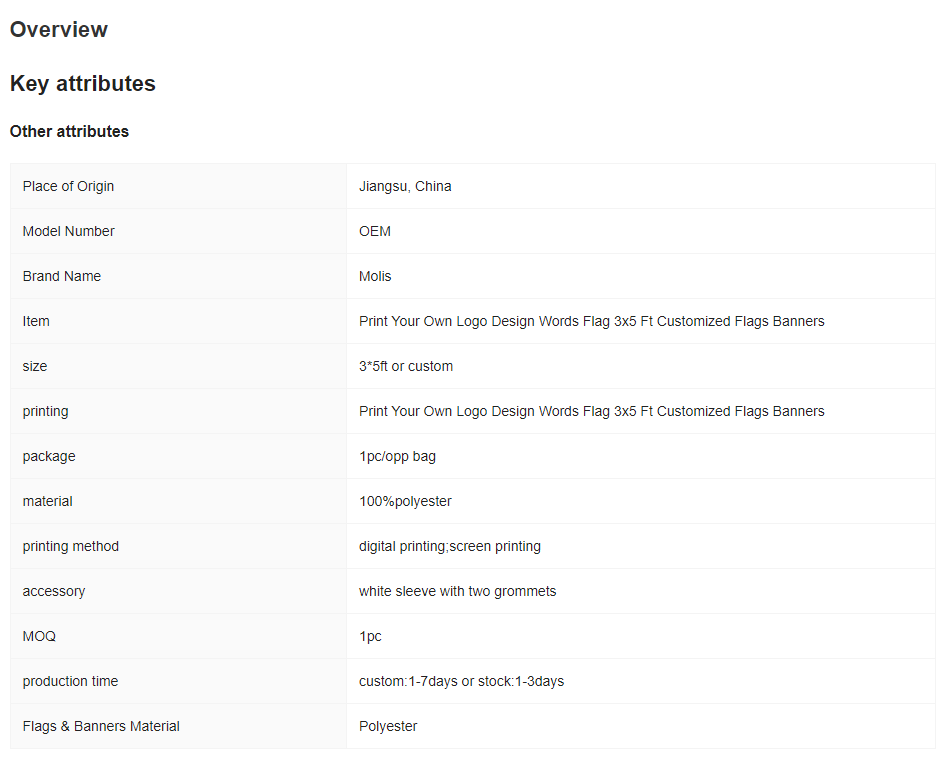Select the Jiangsu, China value
This screenshot has width=947, height=760.
pos(405,186)
